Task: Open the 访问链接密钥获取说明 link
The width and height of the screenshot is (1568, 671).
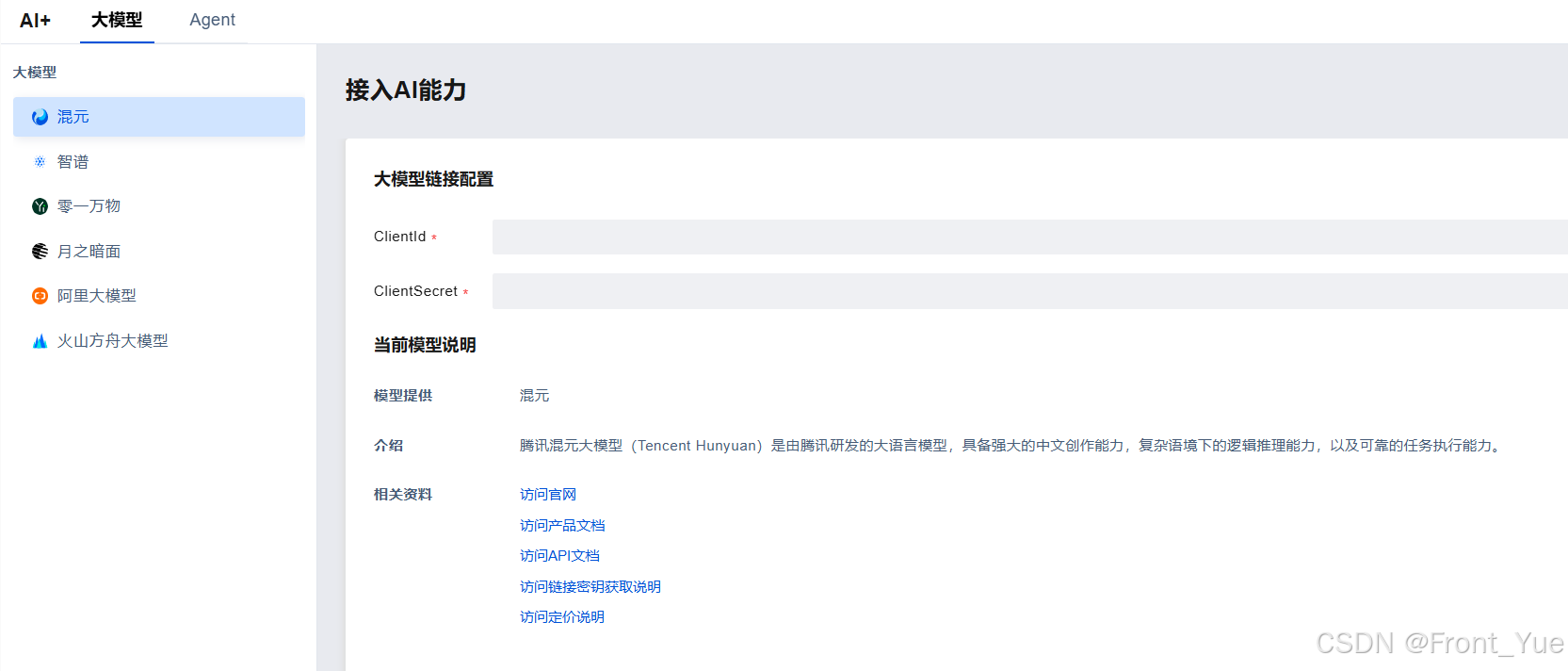Action: click(x=590, y=587)
